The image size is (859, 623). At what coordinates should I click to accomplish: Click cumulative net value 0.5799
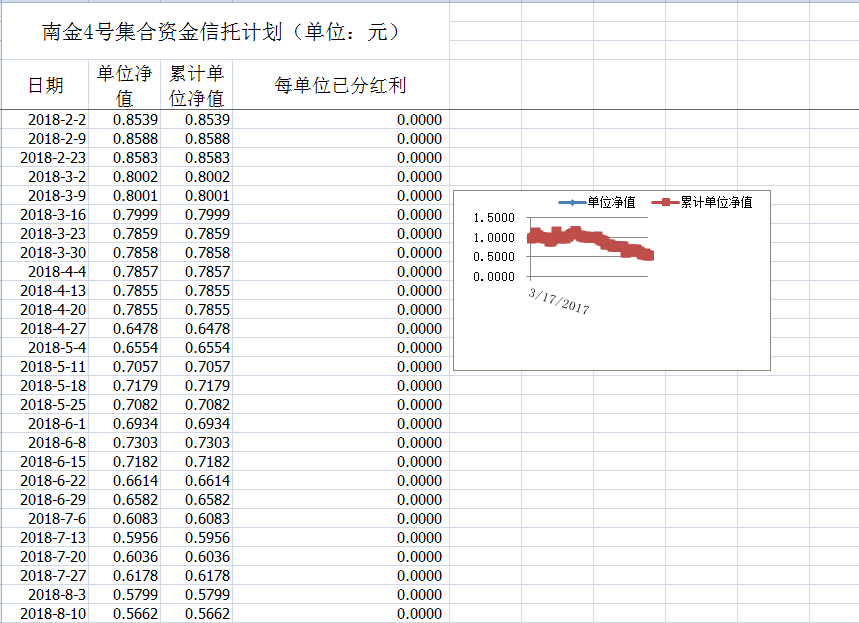pos(196,595)
